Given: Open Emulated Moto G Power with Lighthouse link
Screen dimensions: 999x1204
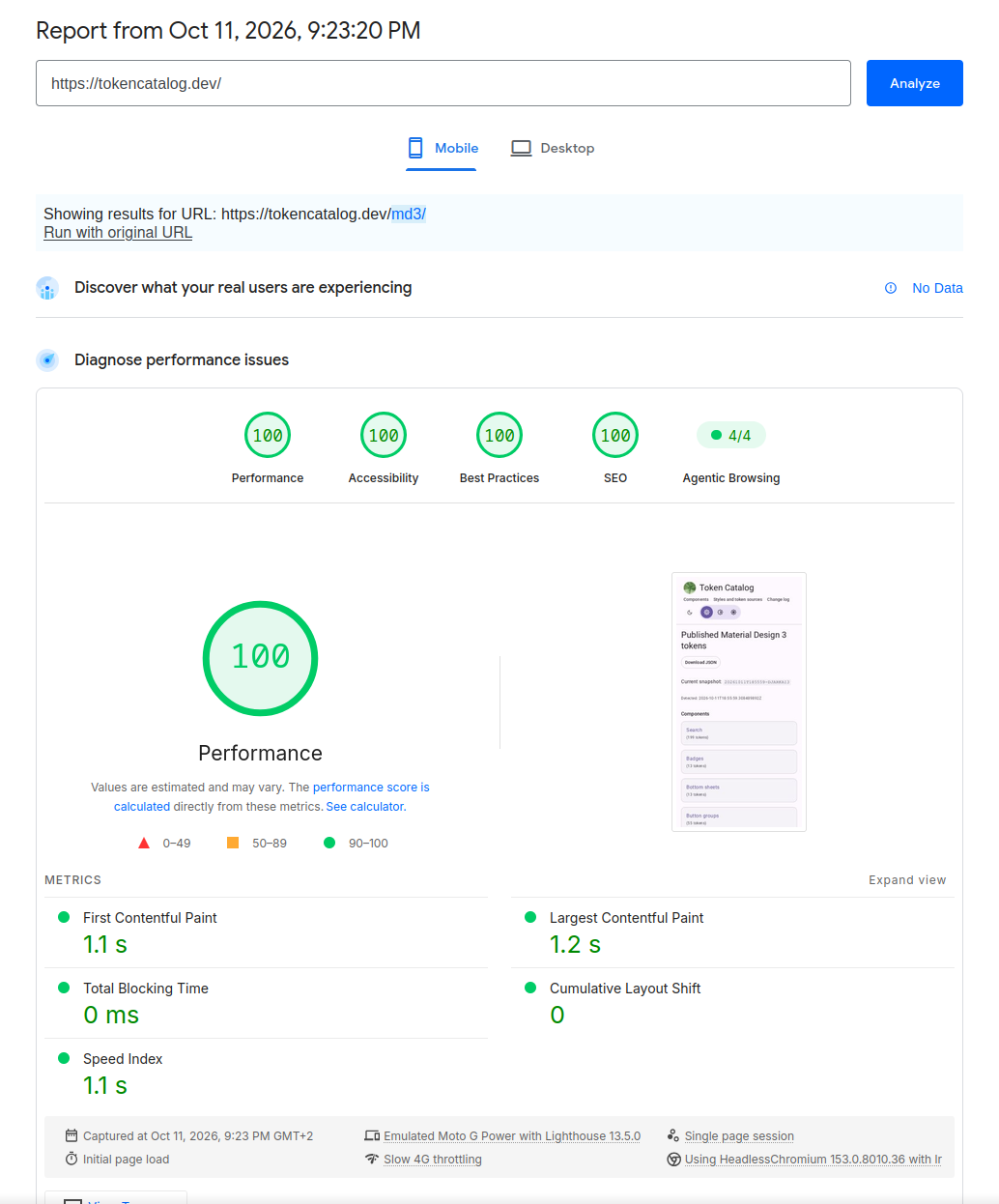Looking at the screenshot, I should tap(512, 1136).
